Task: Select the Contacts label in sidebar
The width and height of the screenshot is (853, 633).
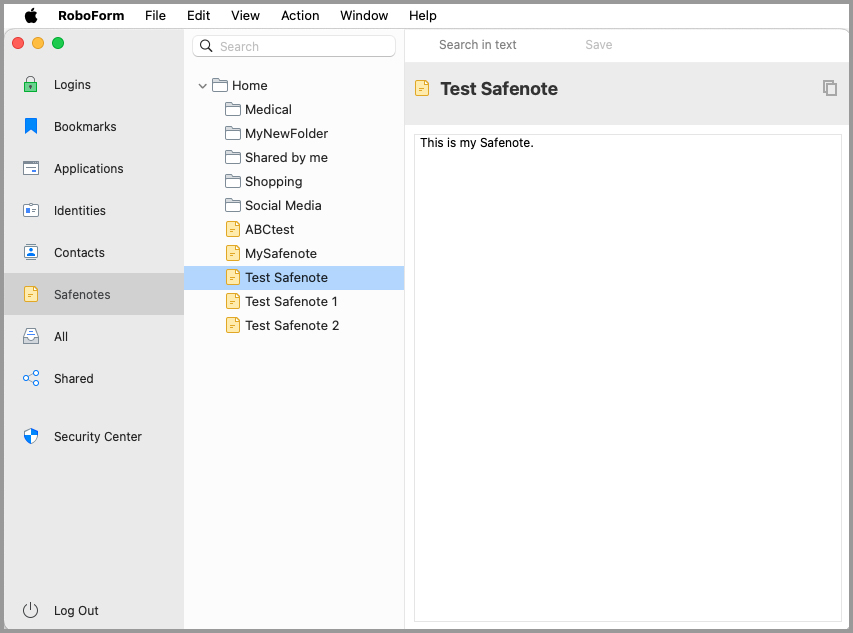Action: 79,252
